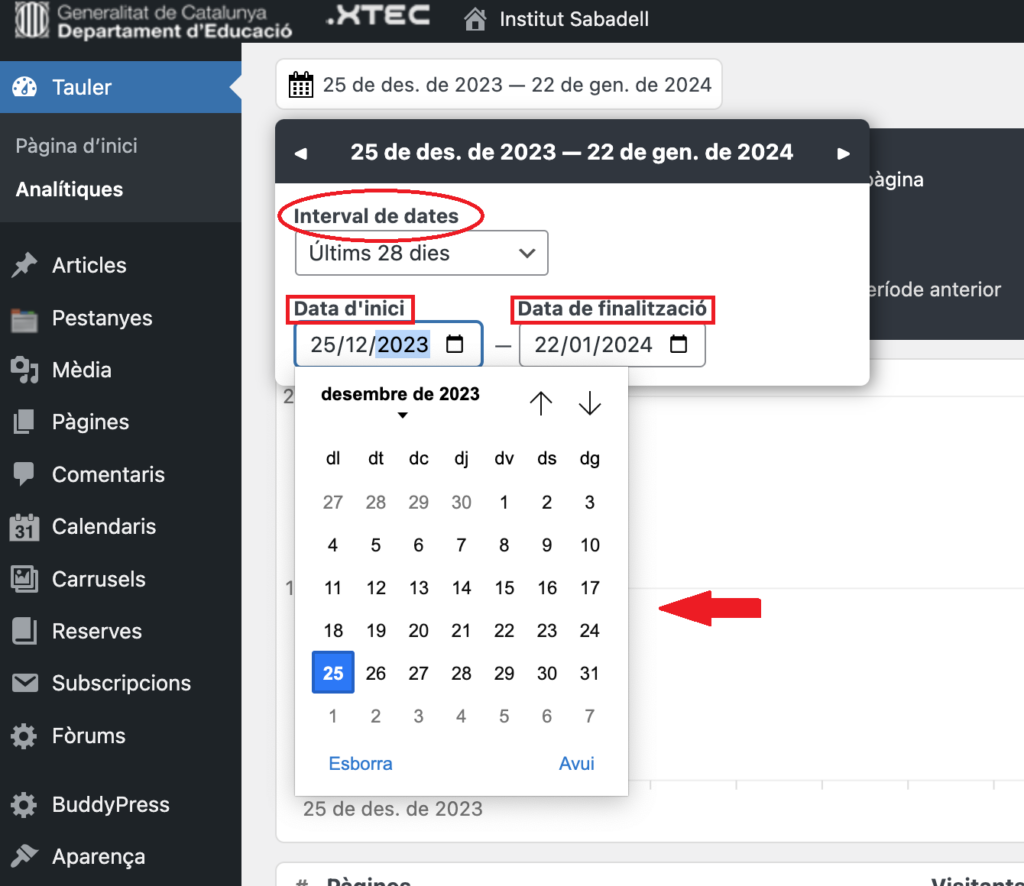Screen dimensions: 1024x886
Task: Open Articles in the sidebar
Action: 89,265
